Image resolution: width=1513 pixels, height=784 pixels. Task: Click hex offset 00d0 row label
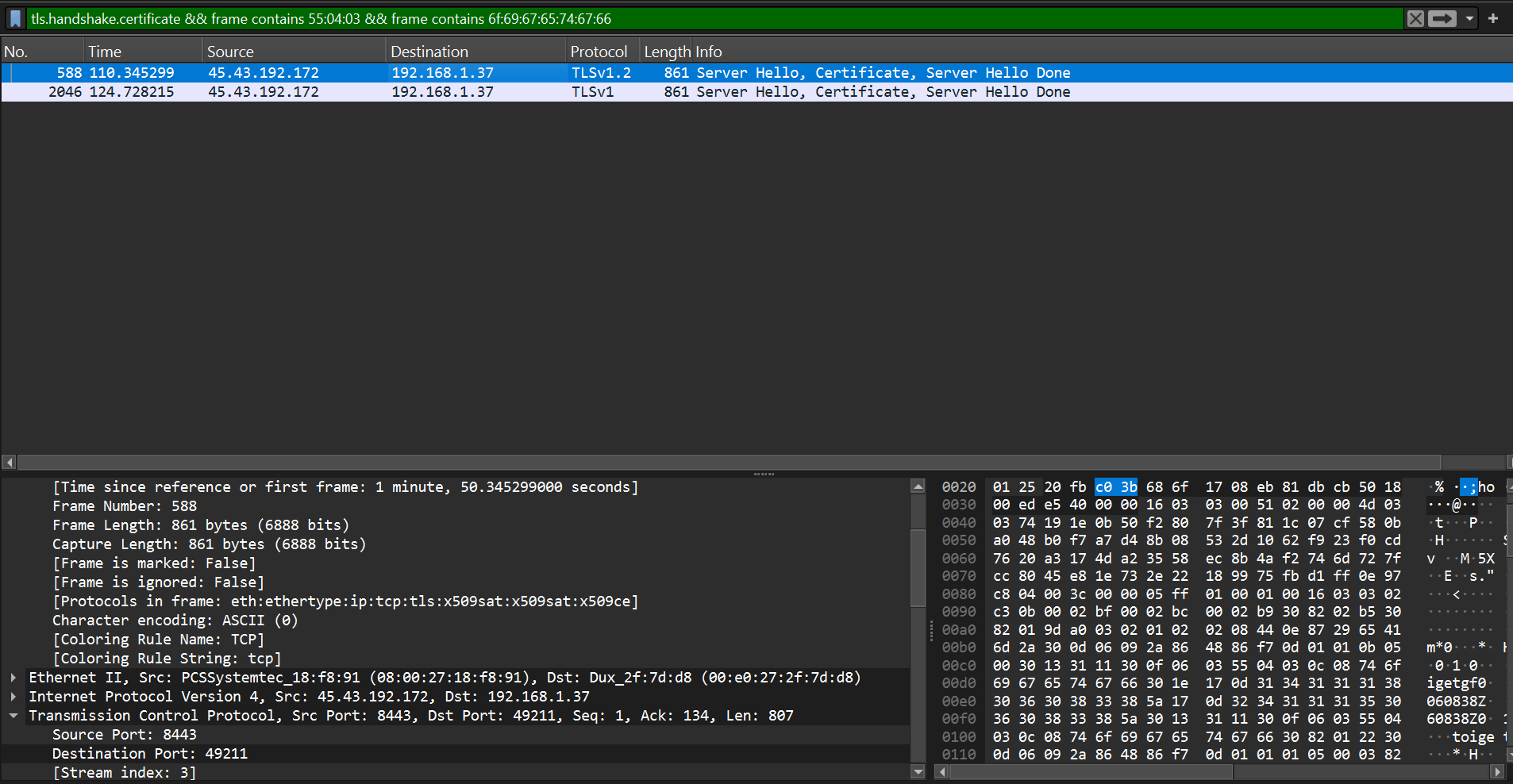pyautogui.click(x=959, y=683)
